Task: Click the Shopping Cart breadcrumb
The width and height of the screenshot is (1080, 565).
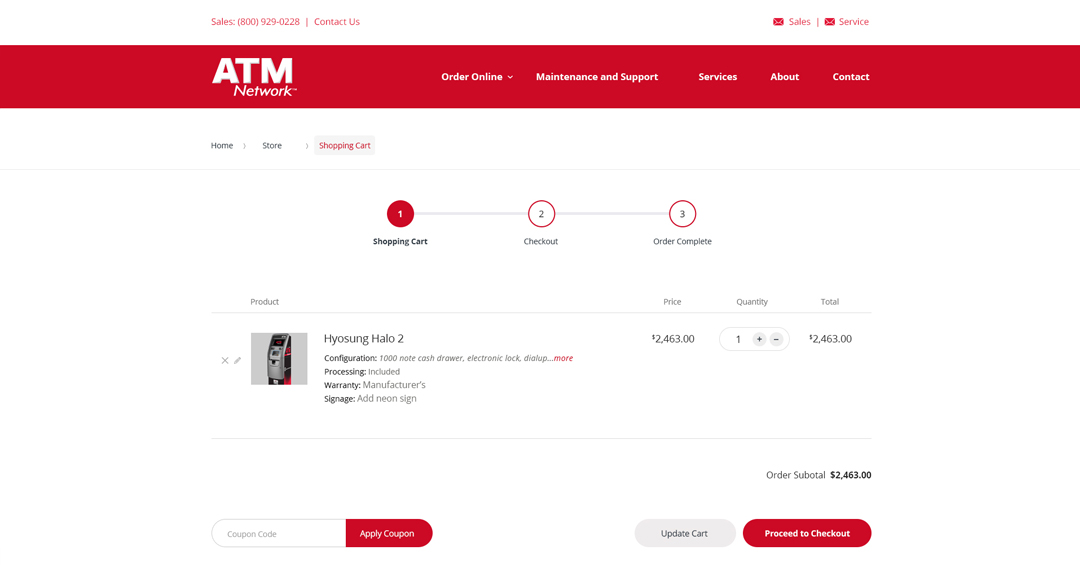Action: click(344, 145)
